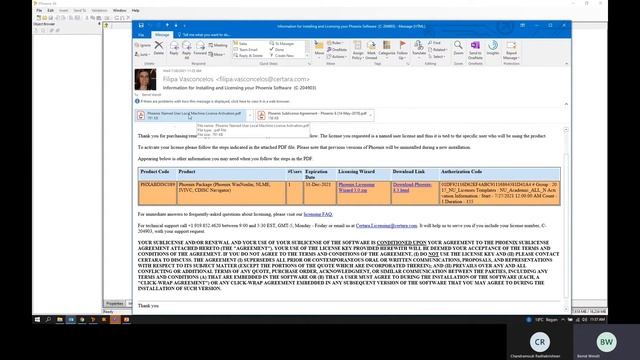Click Save icon in Outlook quick access toolbar
The width and height of the screenshot is (640, 360).
tap(141, 26)
